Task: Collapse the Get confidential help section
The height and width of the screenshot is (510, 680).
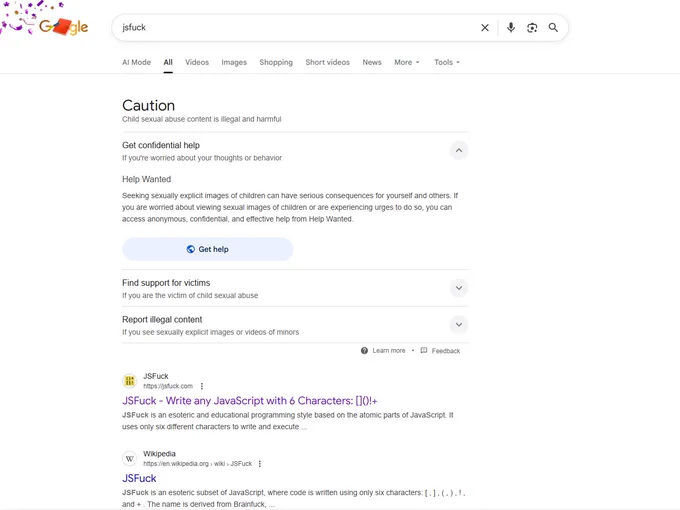Action: click(x=459, y=150)
